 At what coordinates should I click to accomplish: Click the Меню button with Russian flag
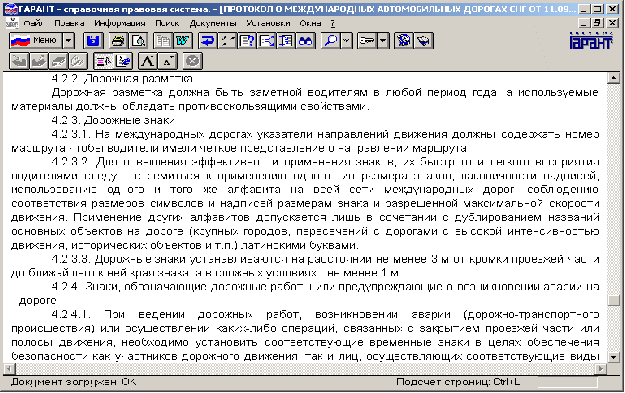tap(36, 40)
